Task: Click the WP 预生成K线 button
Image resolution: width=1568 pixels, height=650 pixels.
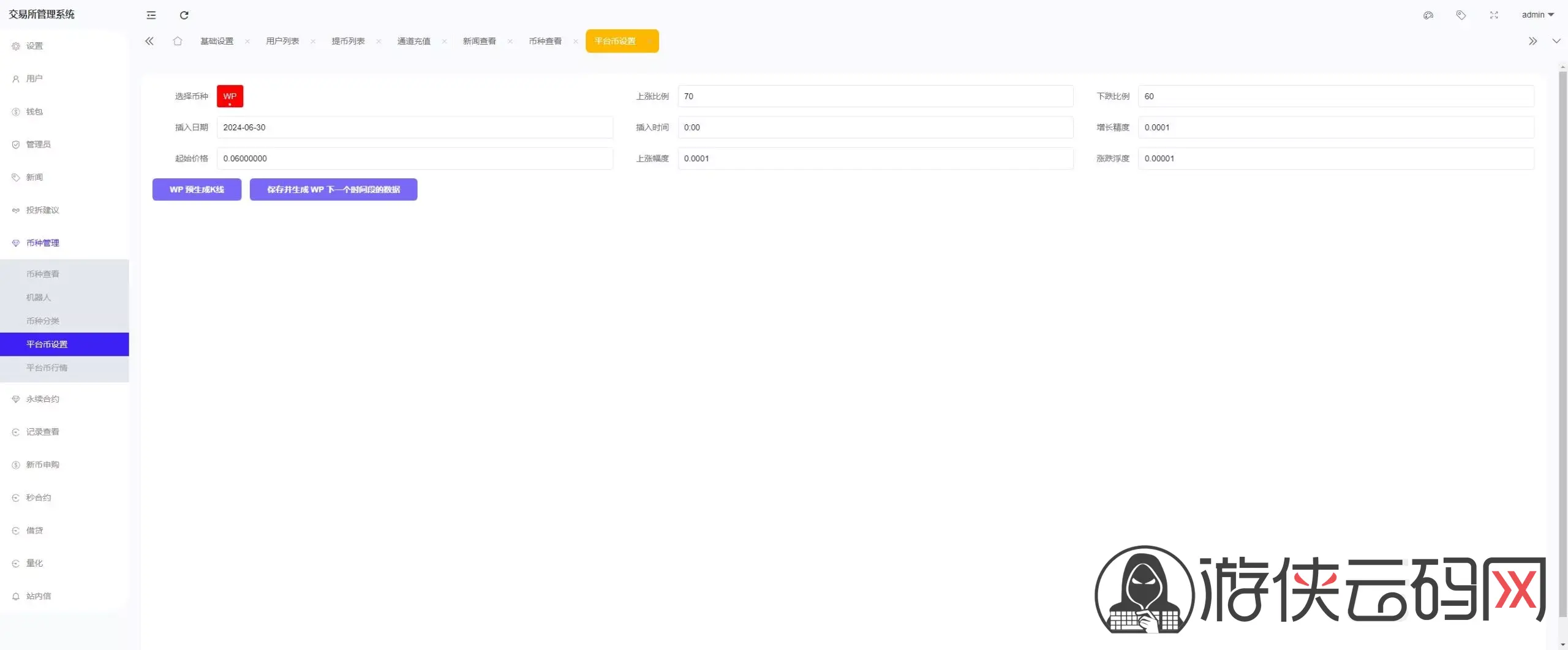Action: click(x=197, y=189)
